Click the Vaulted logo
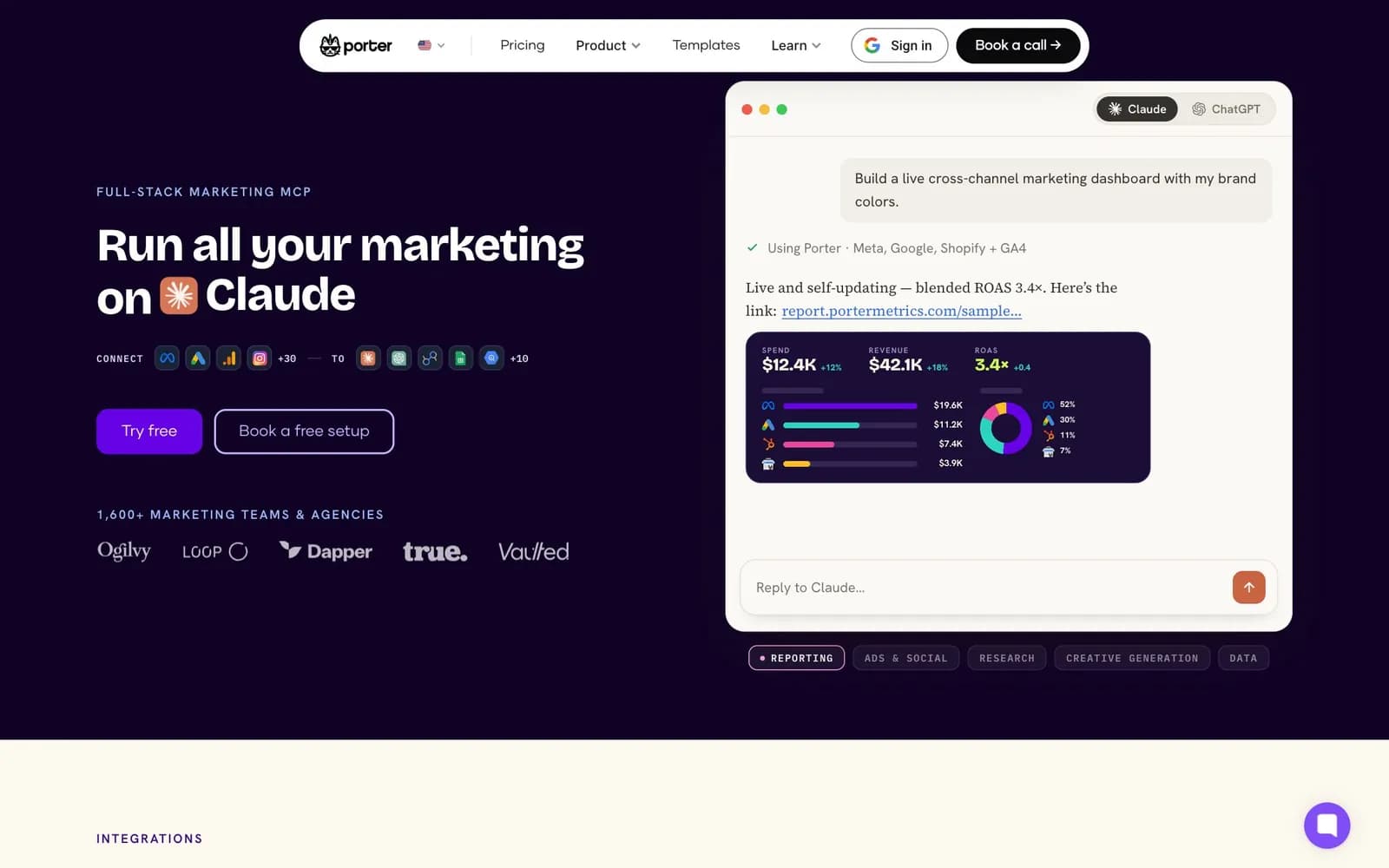Viewport: 1389px width, 868px height. 534,551
